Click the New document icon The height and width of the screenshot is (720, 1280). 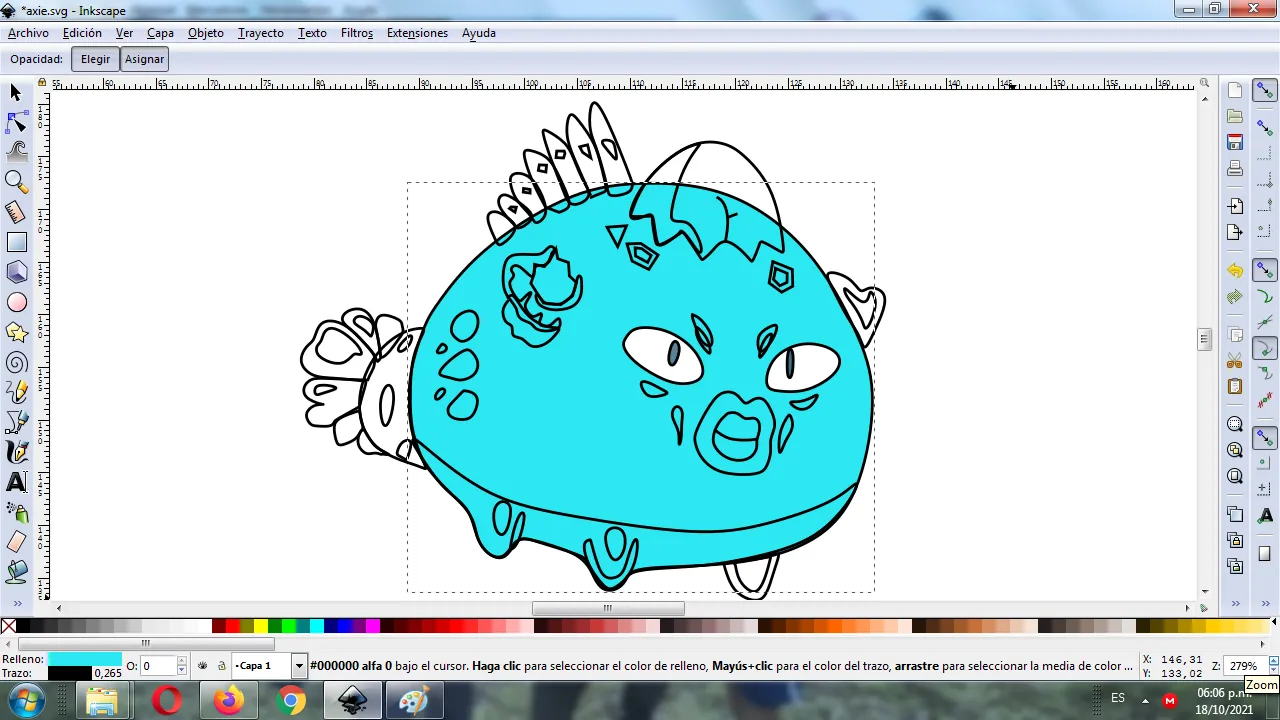tap(1235, 91)
